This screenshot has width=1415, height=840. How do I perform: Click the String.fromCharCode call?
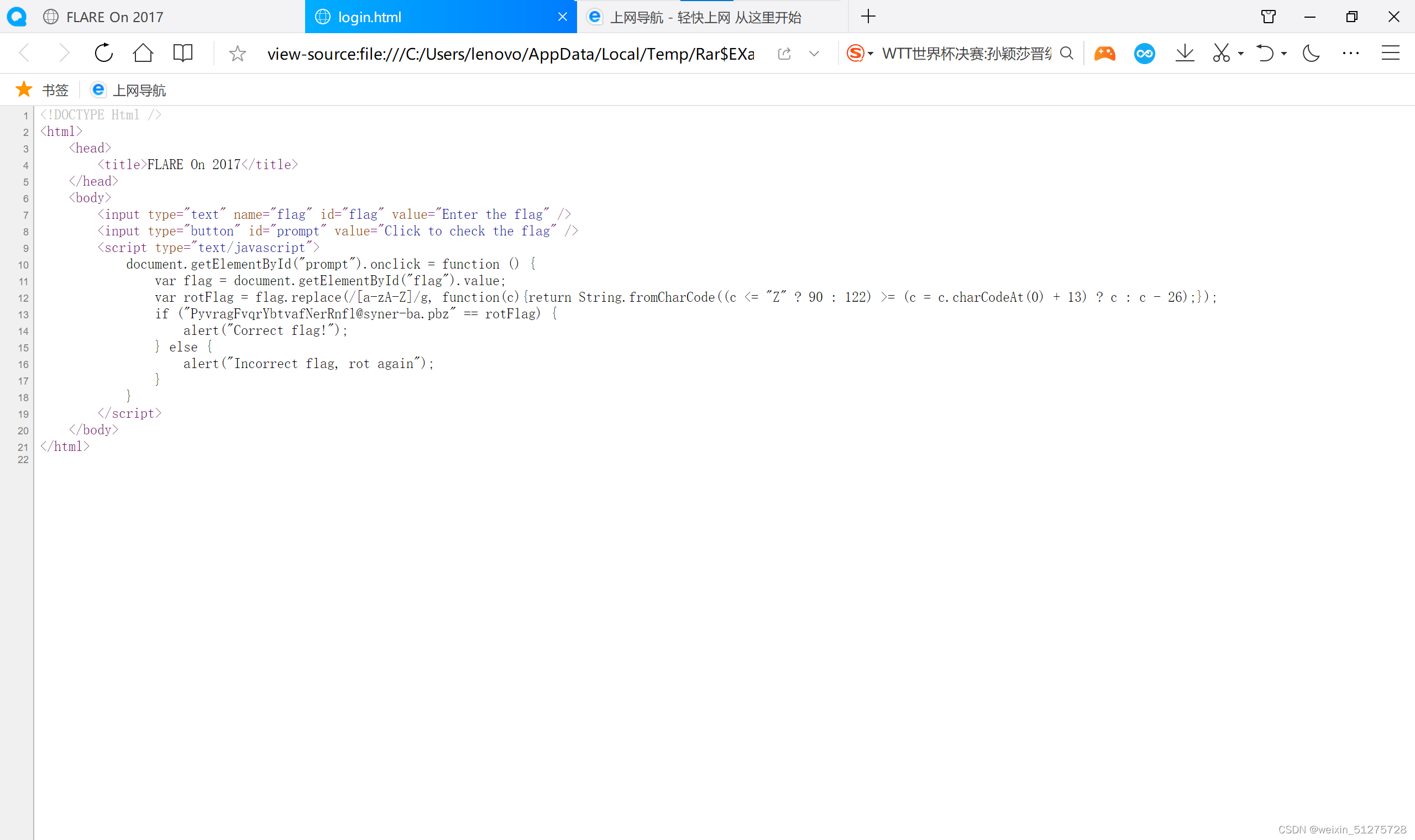(646, 297)
